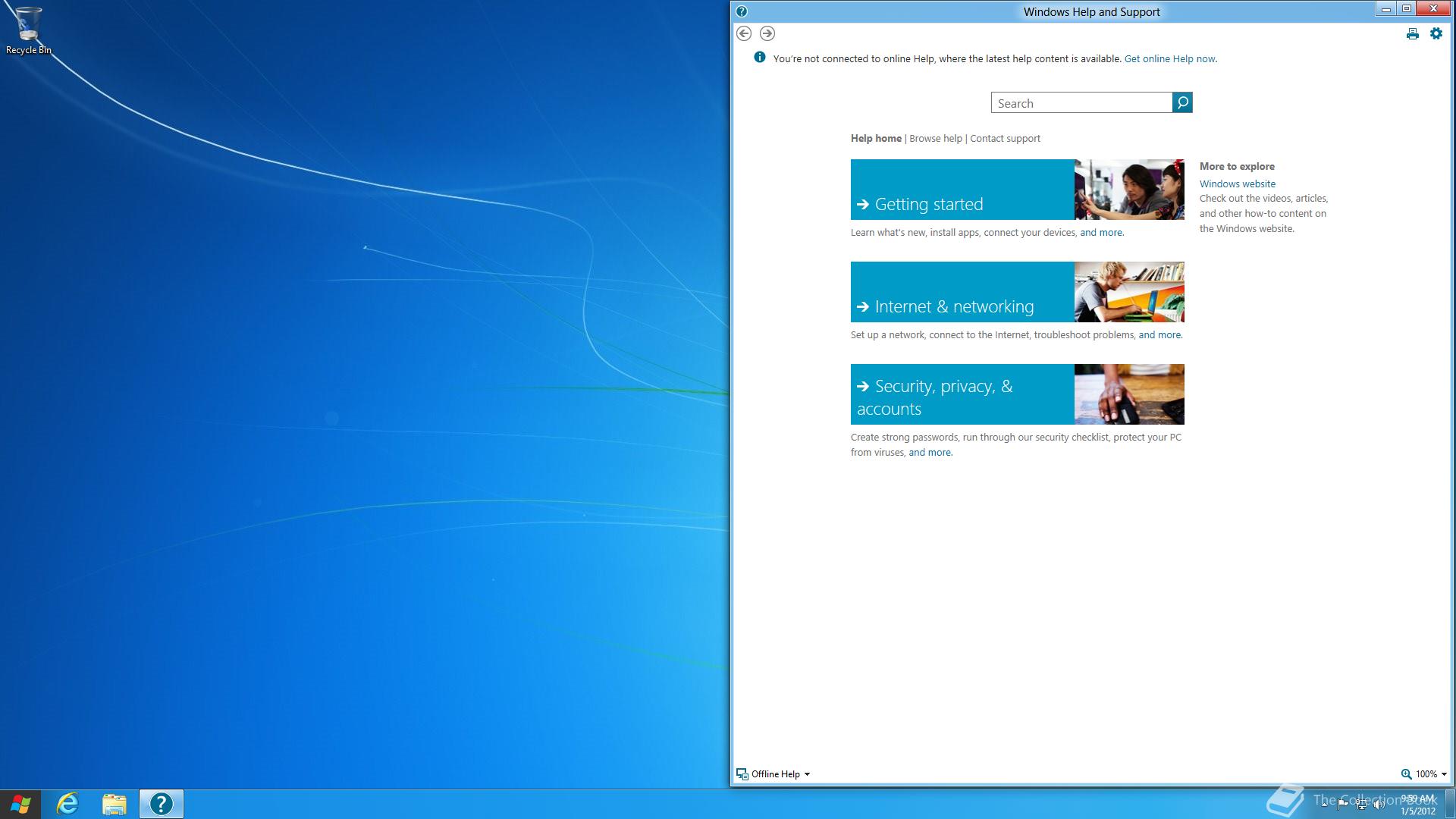Open Action Center flag icon
Image resolution: width=1456 pixels, height=819 pixels.
pyautogui.click(x=1343, y=805)
